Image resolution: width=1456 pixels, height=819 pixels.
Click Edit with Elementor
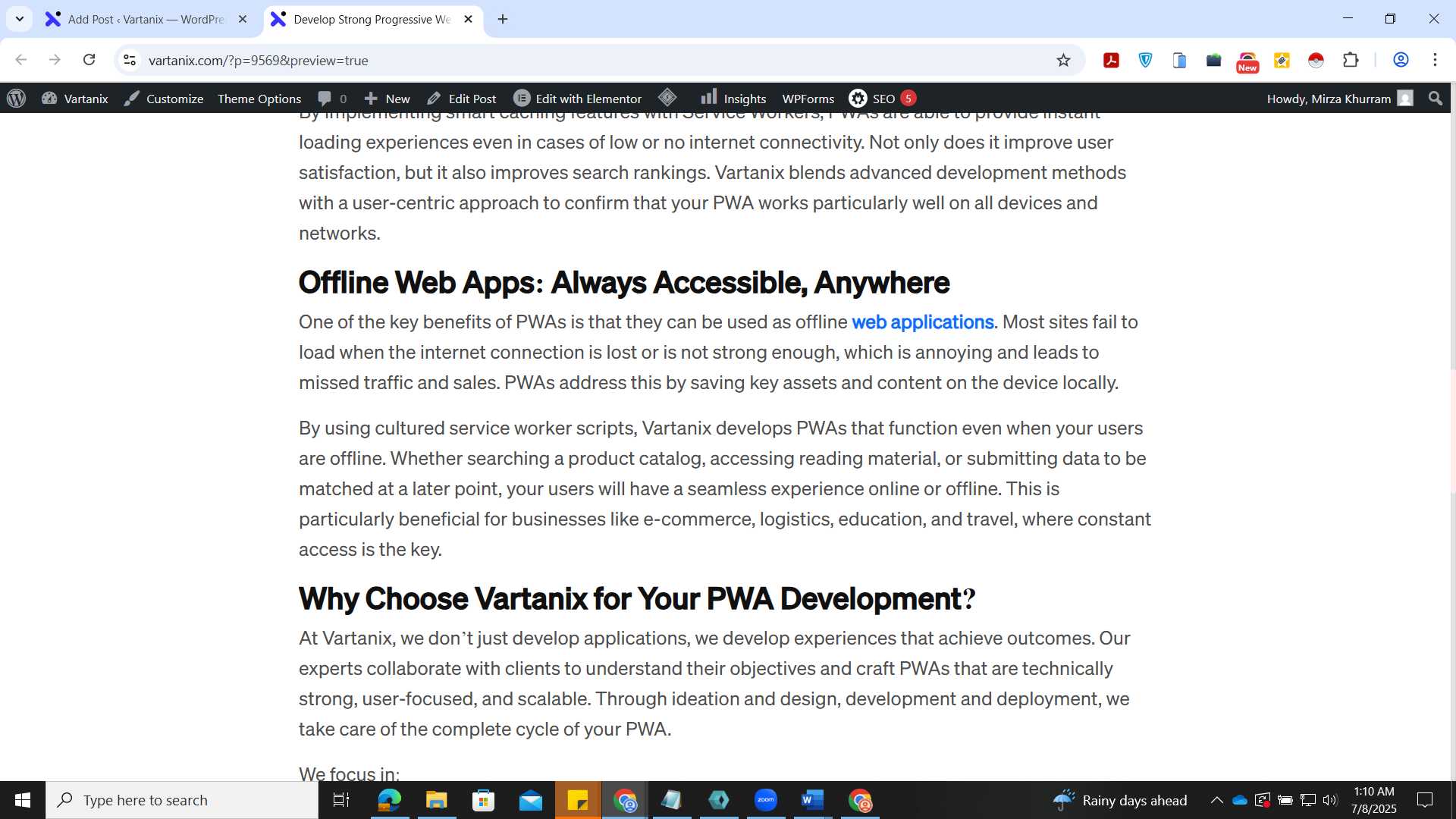tap(578, 99)
